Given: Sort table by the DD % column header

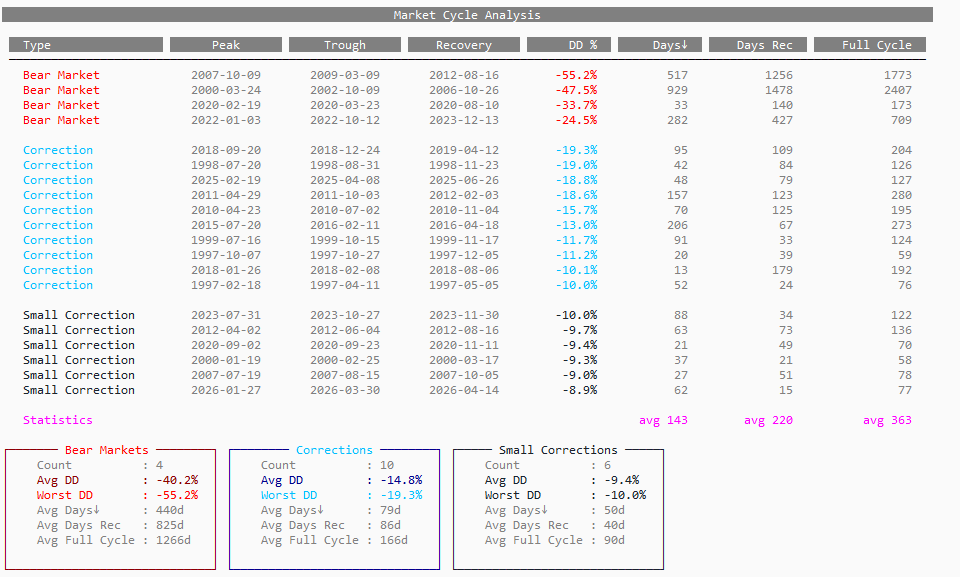Looking at the screenshot, I should click(x=569, y=45).
